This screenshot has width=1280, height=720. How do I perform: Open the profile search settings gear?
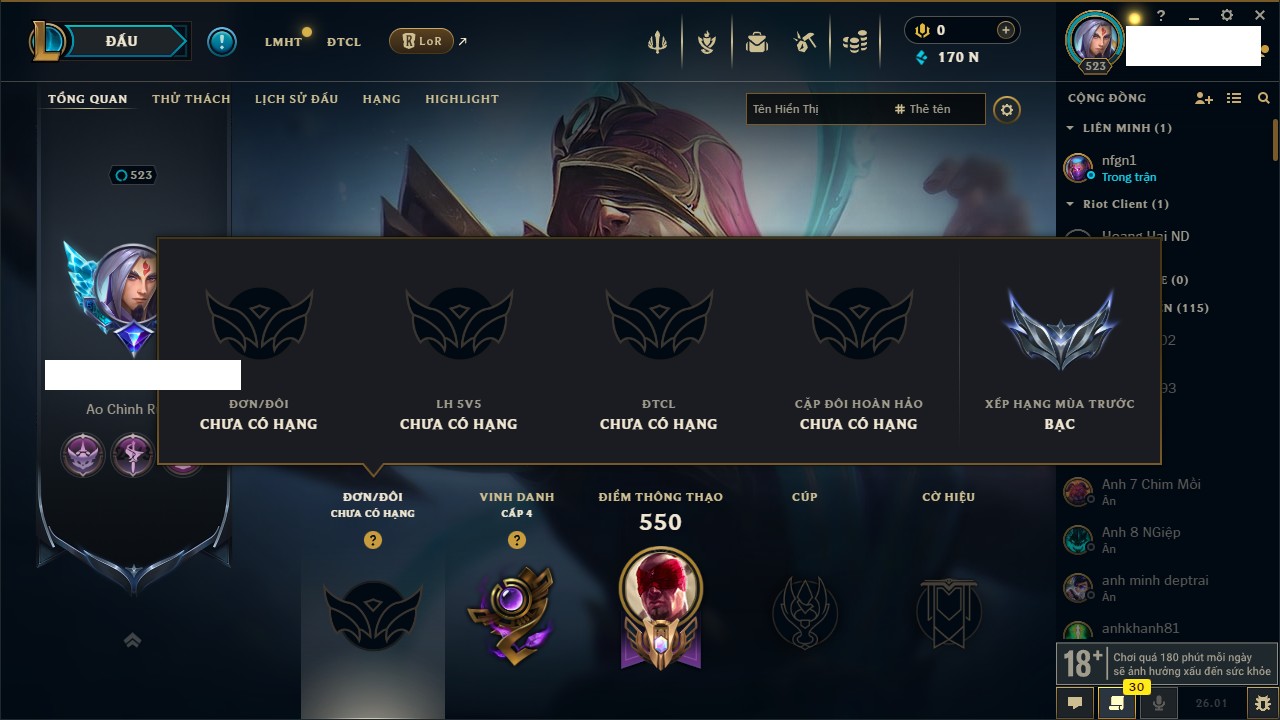tap(1007, 109)
